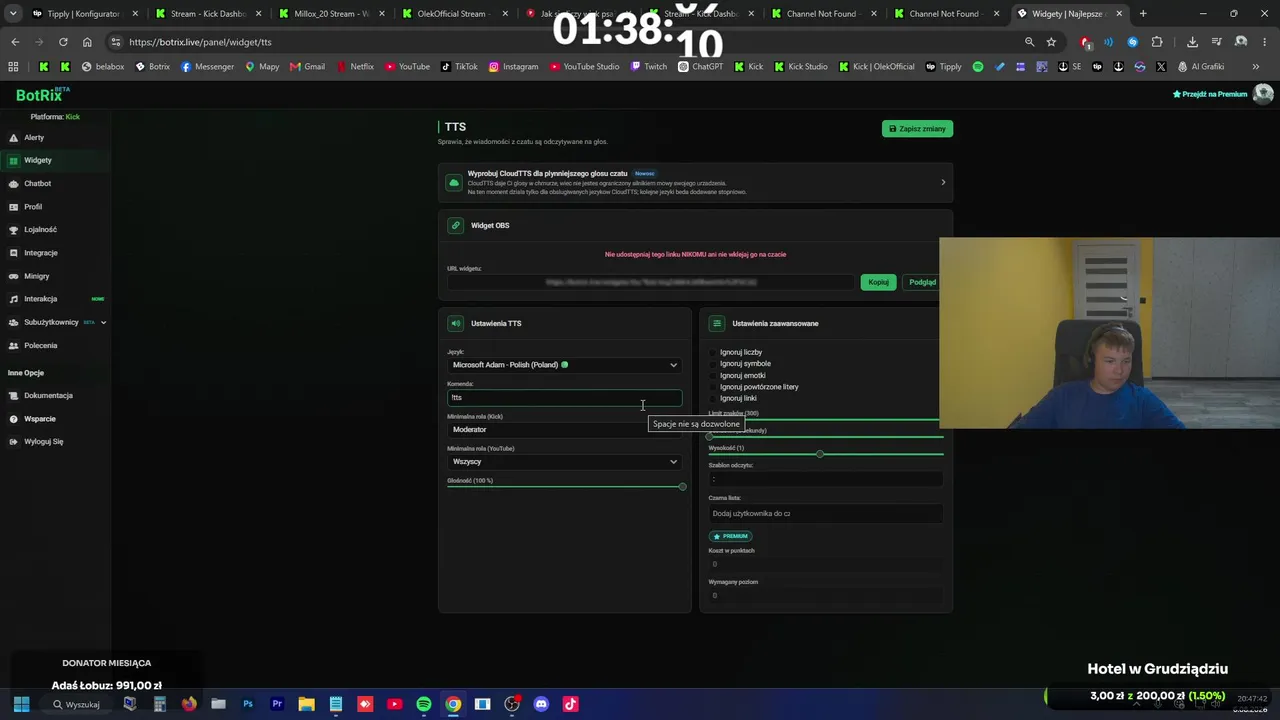
Task: Click the Wymagany poziom field
Action: (x=826, y=596)
